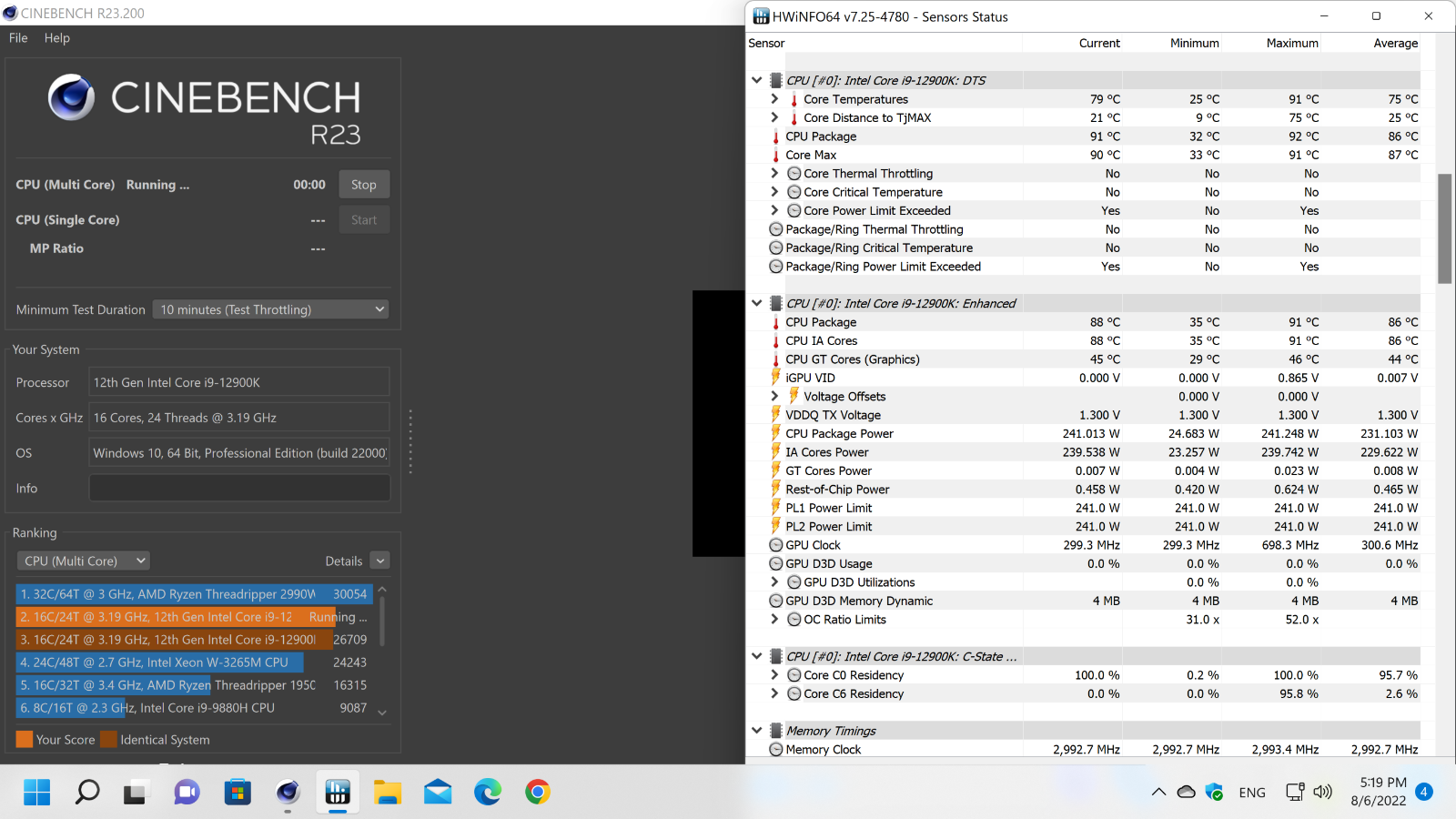Click the Core Max thermometer icon
Viewport: 1456px width, 819px height.
click(776, 155)
